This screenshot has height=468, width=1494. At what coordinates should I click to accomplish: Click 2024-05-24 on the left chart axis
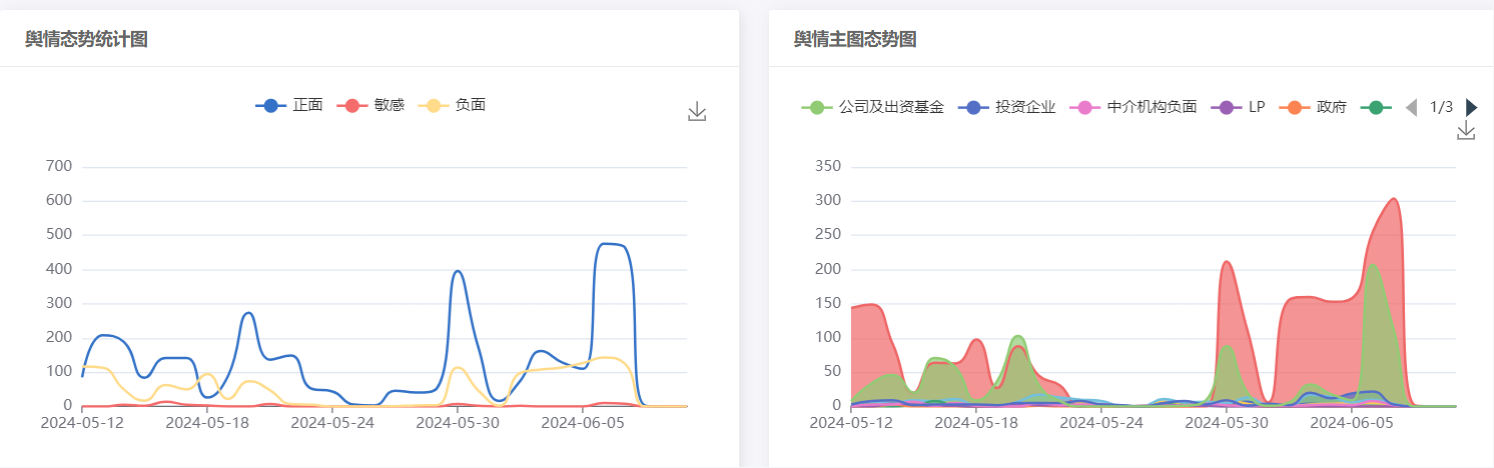332,422
